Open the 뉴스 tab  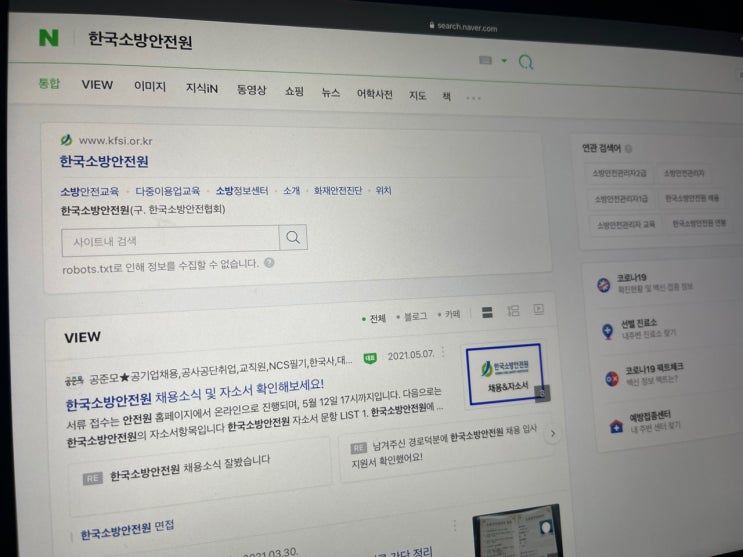tap(331, 92)
